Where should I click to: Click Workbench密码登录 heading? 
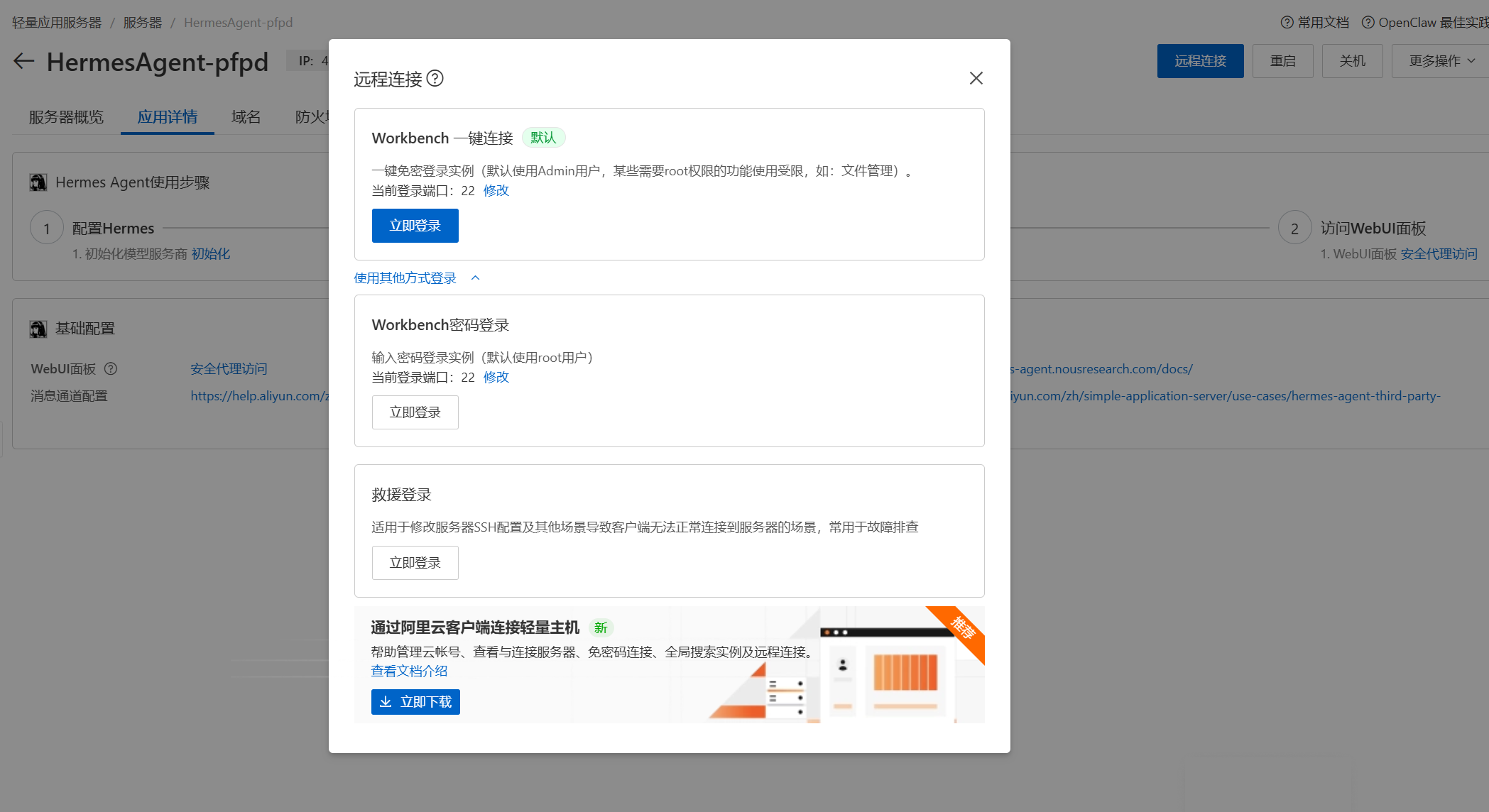(x=441, y=325)
